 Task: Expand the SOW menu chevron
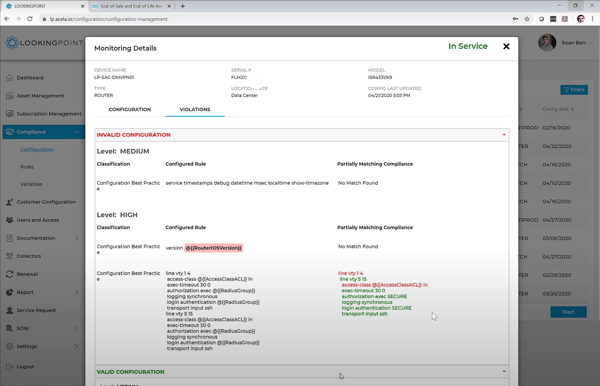coord(76,328)
